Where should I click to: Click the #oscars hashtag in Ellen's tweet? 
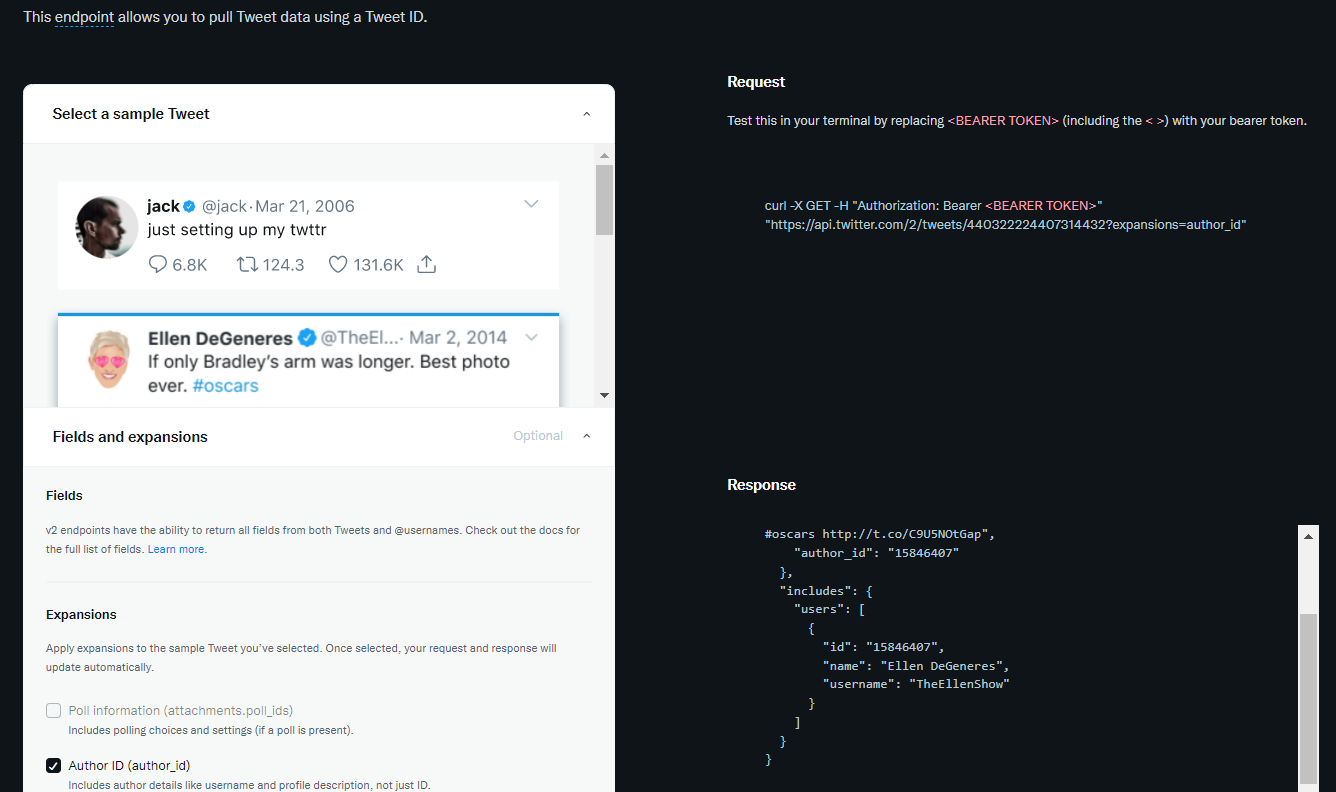point(225,385)
